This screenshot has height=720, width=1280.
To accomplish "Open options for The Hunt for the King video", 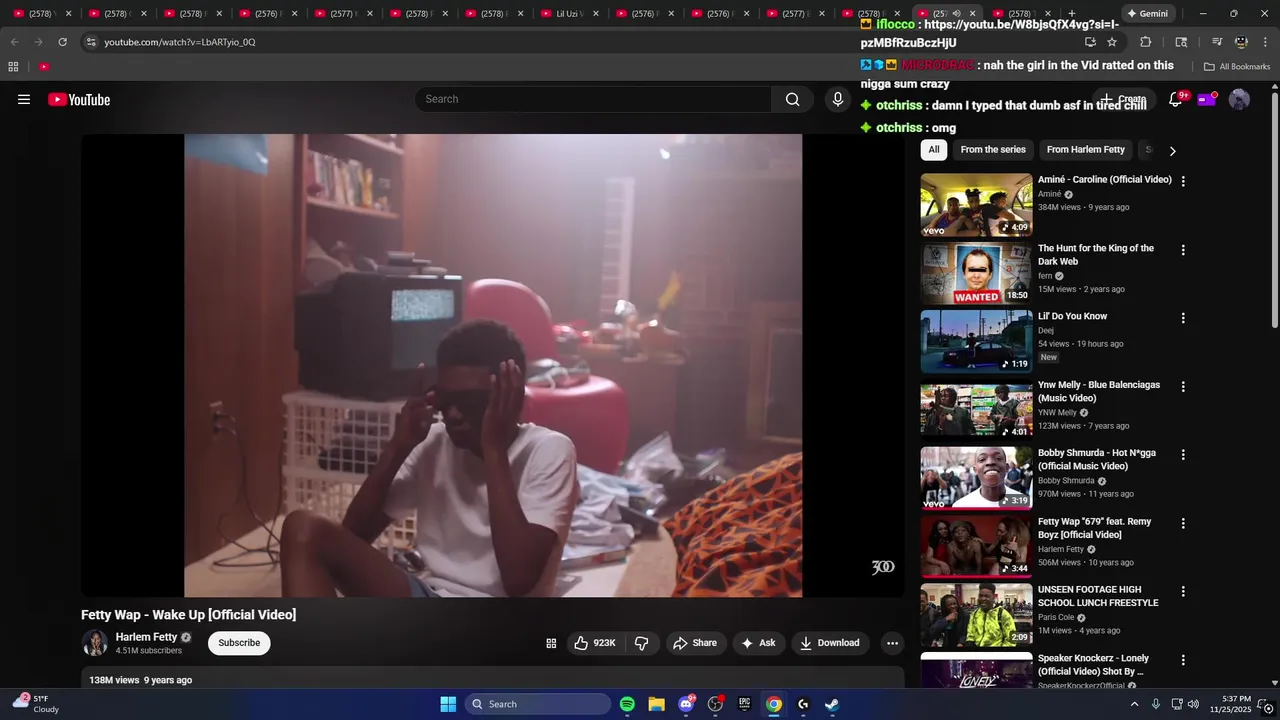I will click(1183, 250).
